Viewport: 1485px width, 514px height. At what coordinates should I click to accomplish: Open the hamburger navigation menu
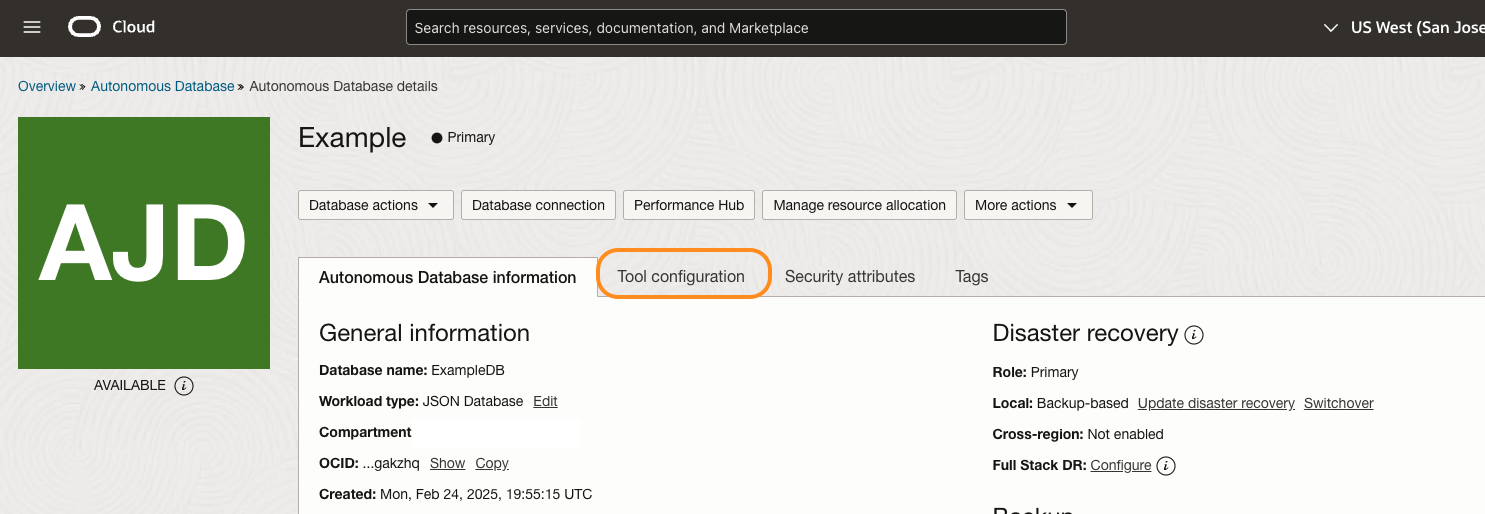pos(32,27)
